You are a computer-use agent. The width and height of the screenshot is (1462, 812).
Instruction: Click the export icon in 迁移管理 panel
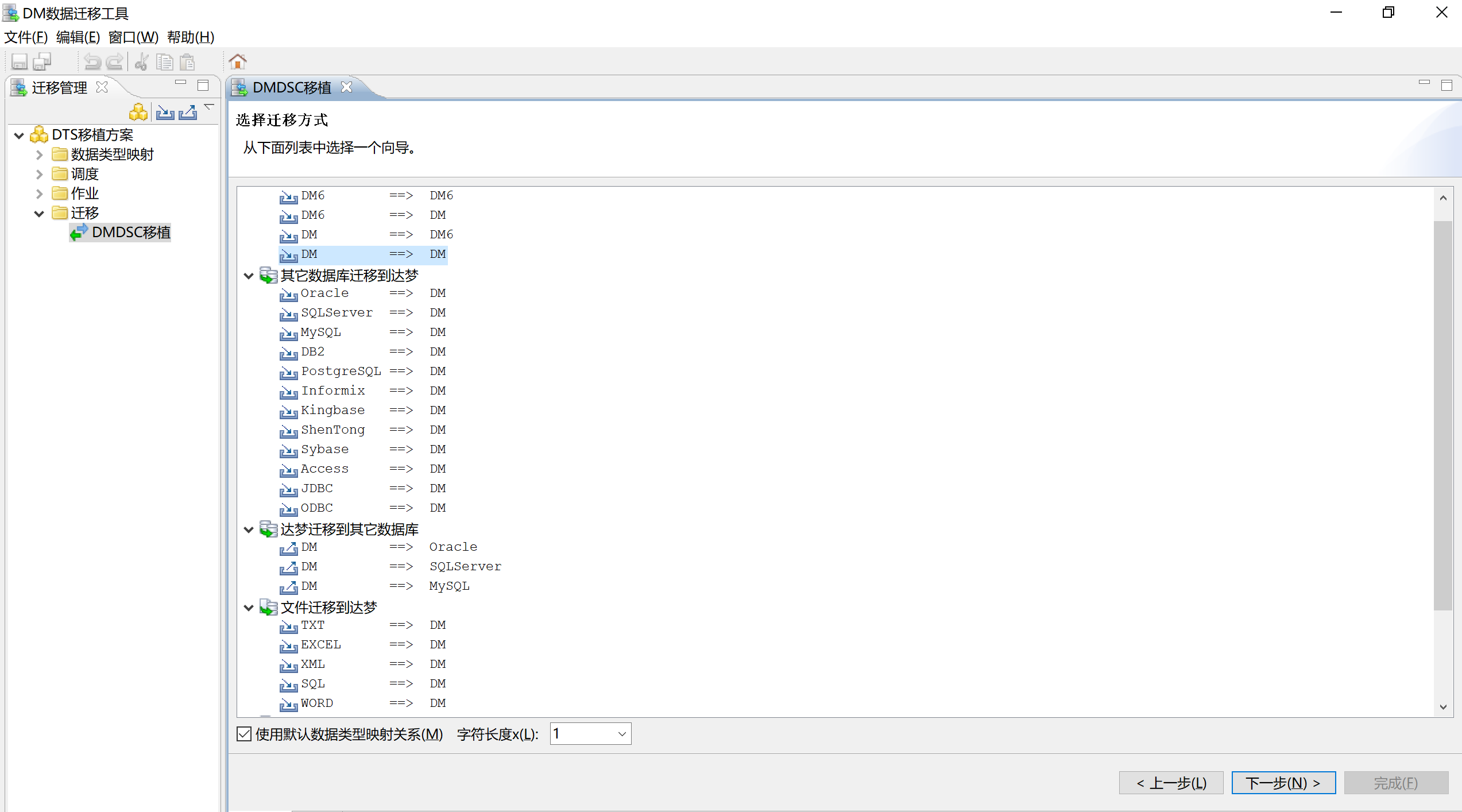[188, 112]
